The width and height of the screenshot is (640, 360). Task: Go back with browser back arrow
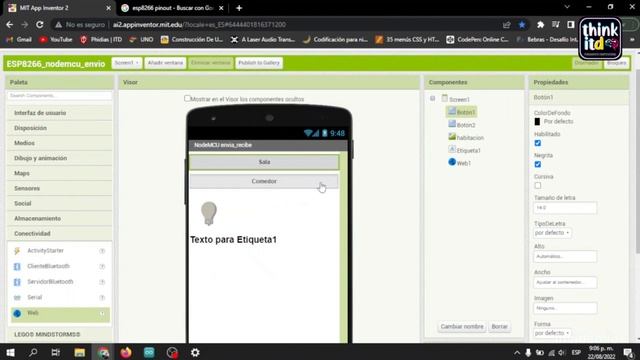9,24
